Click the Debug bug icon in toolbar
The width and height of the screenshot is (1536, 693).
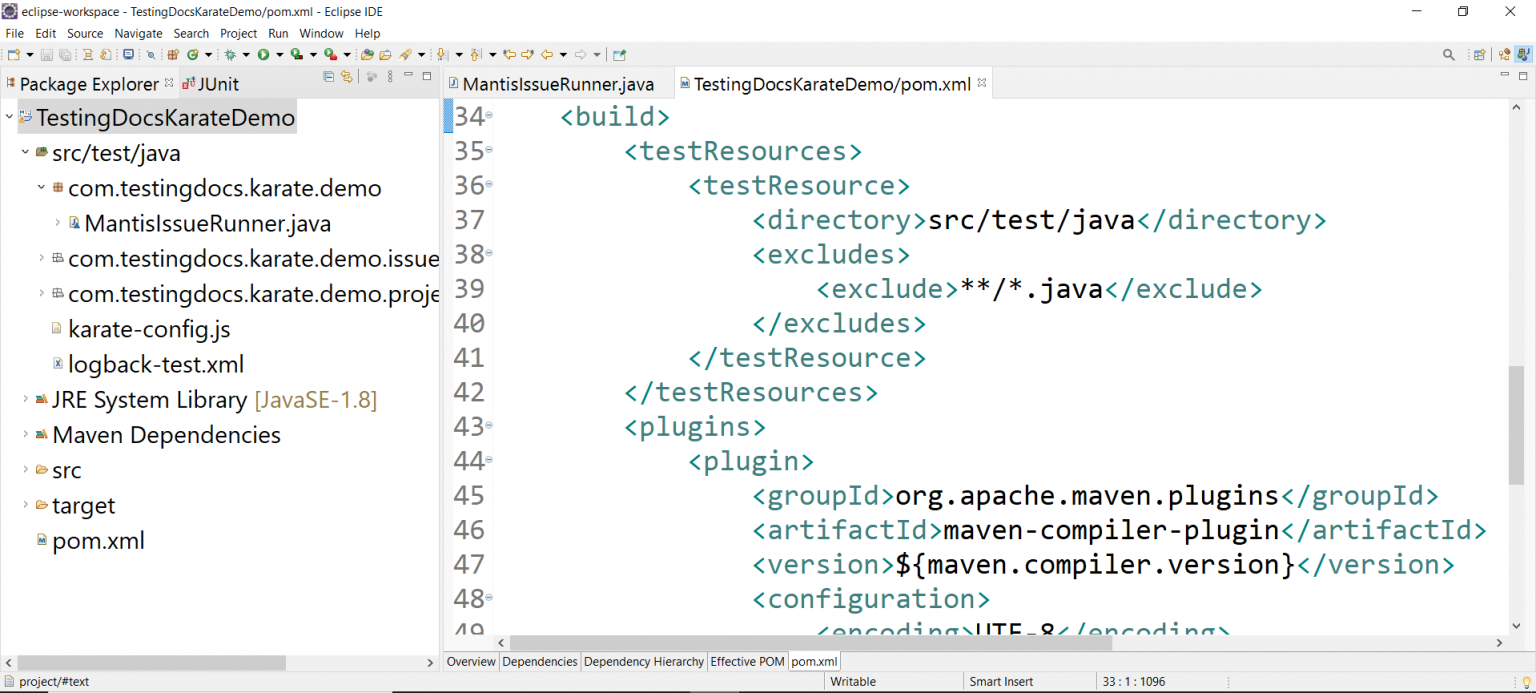tap(230, 55)
